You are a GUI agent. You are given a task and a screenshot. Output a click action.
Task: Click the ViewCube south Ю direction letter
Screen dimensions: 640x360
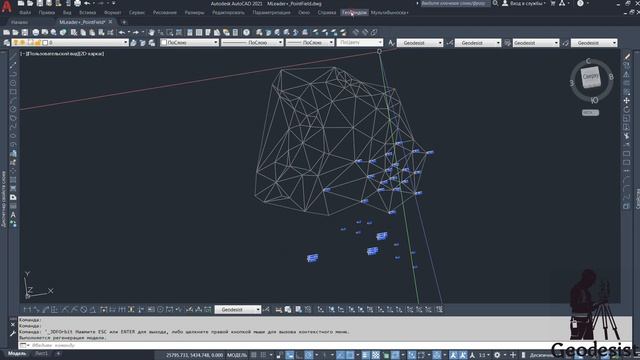594,100
